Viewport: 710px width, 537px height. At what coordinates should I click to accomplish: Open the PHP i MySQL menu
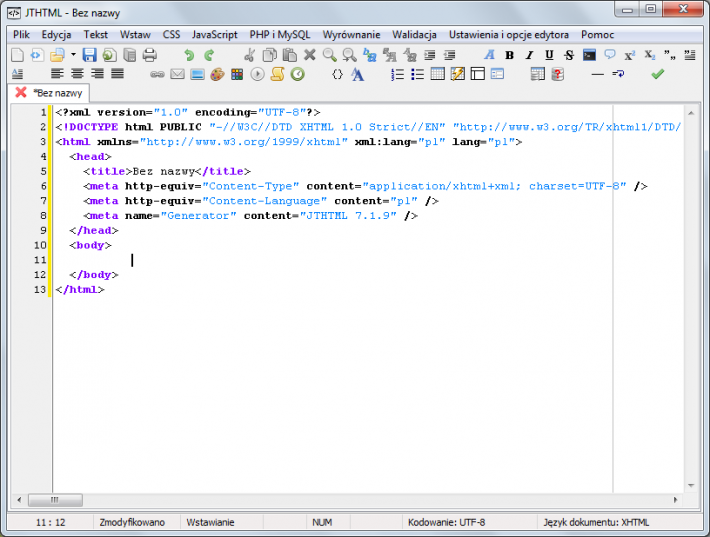pos(280,35)
